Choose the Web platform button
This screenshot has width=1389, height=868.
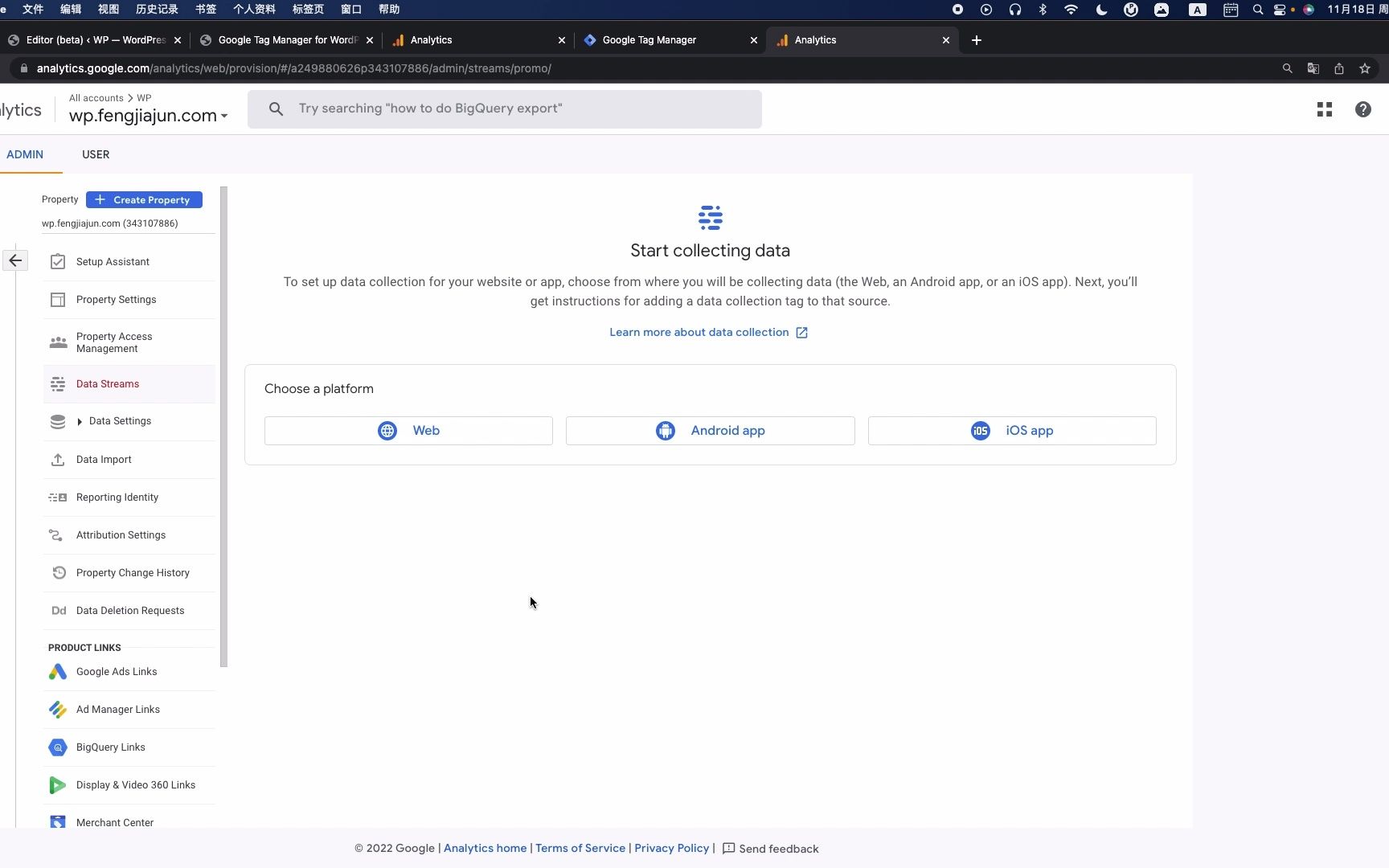408,431
